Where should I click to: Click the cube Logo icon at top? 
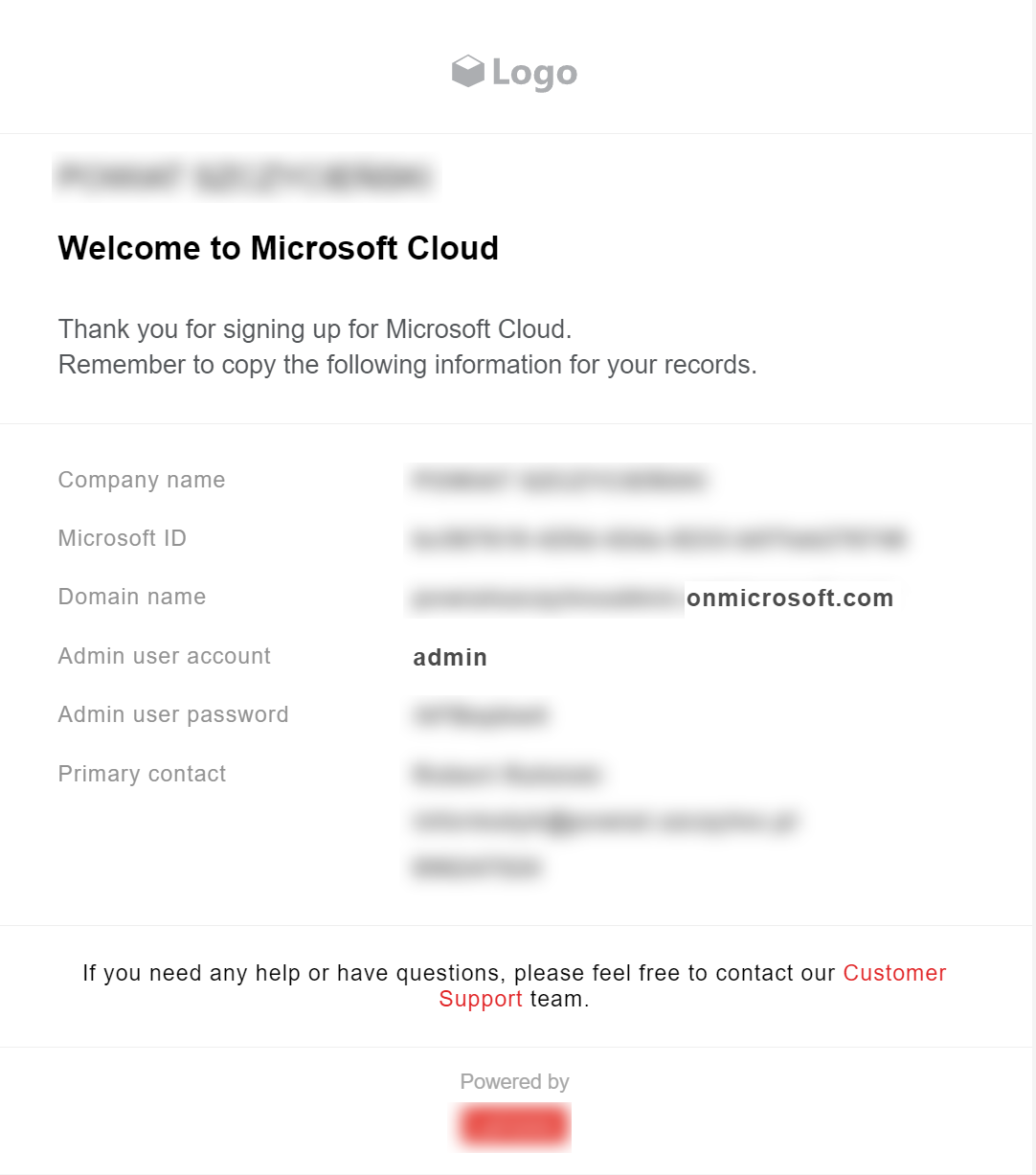click(468, 72)
